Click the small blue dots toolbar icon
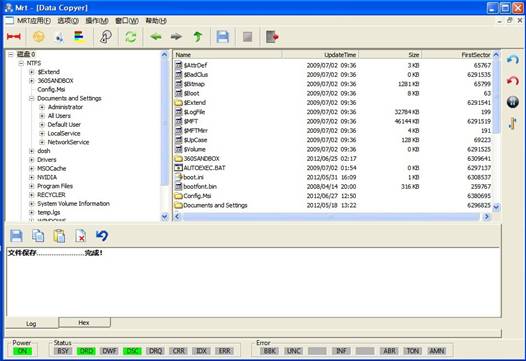Viewport: 526px width, 361px height. (x=59, y=38)
